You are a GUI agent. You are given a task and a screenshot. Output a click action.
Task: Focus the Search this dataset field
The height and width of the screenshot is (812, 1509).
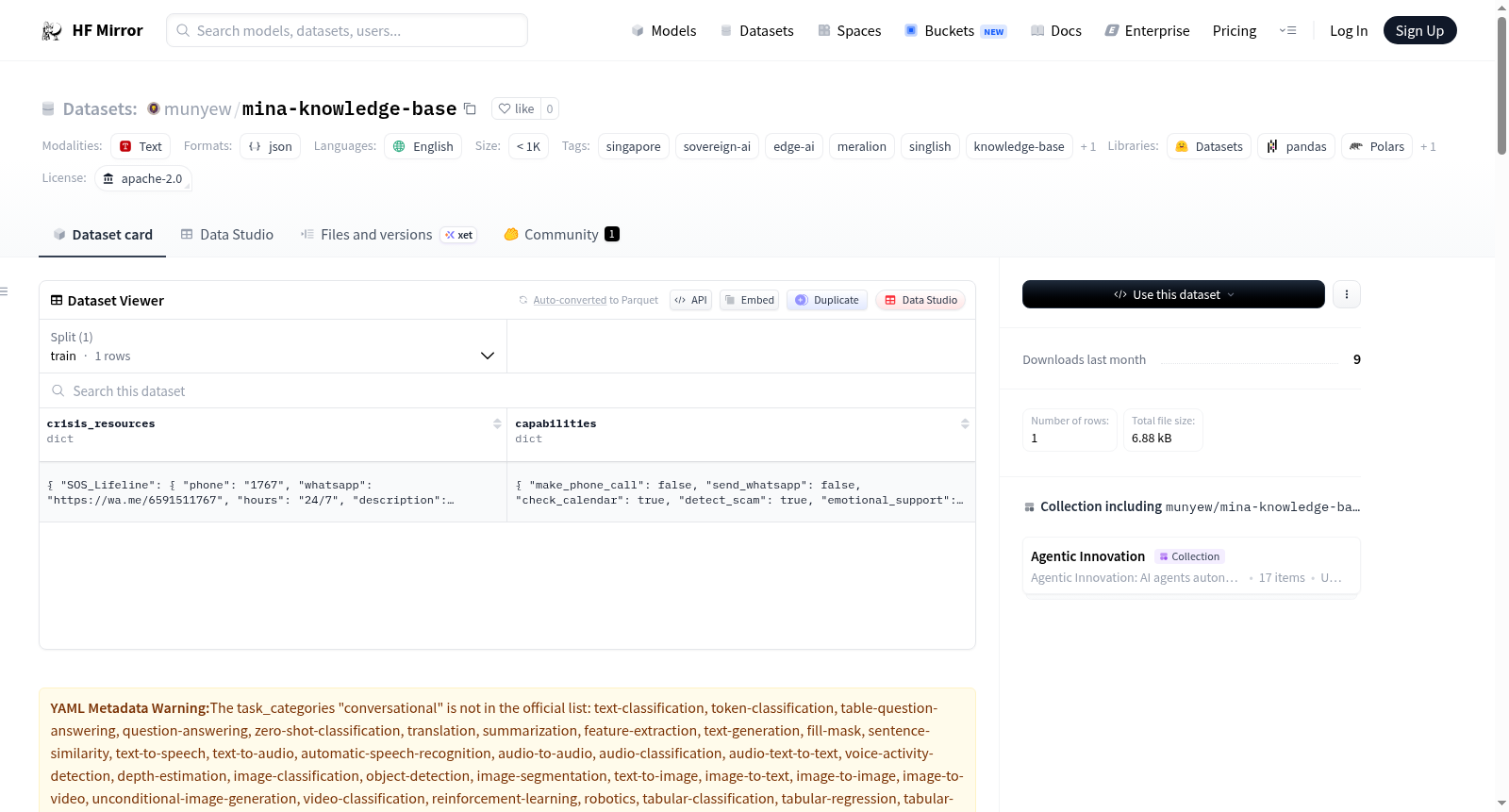tap(507, 390)
